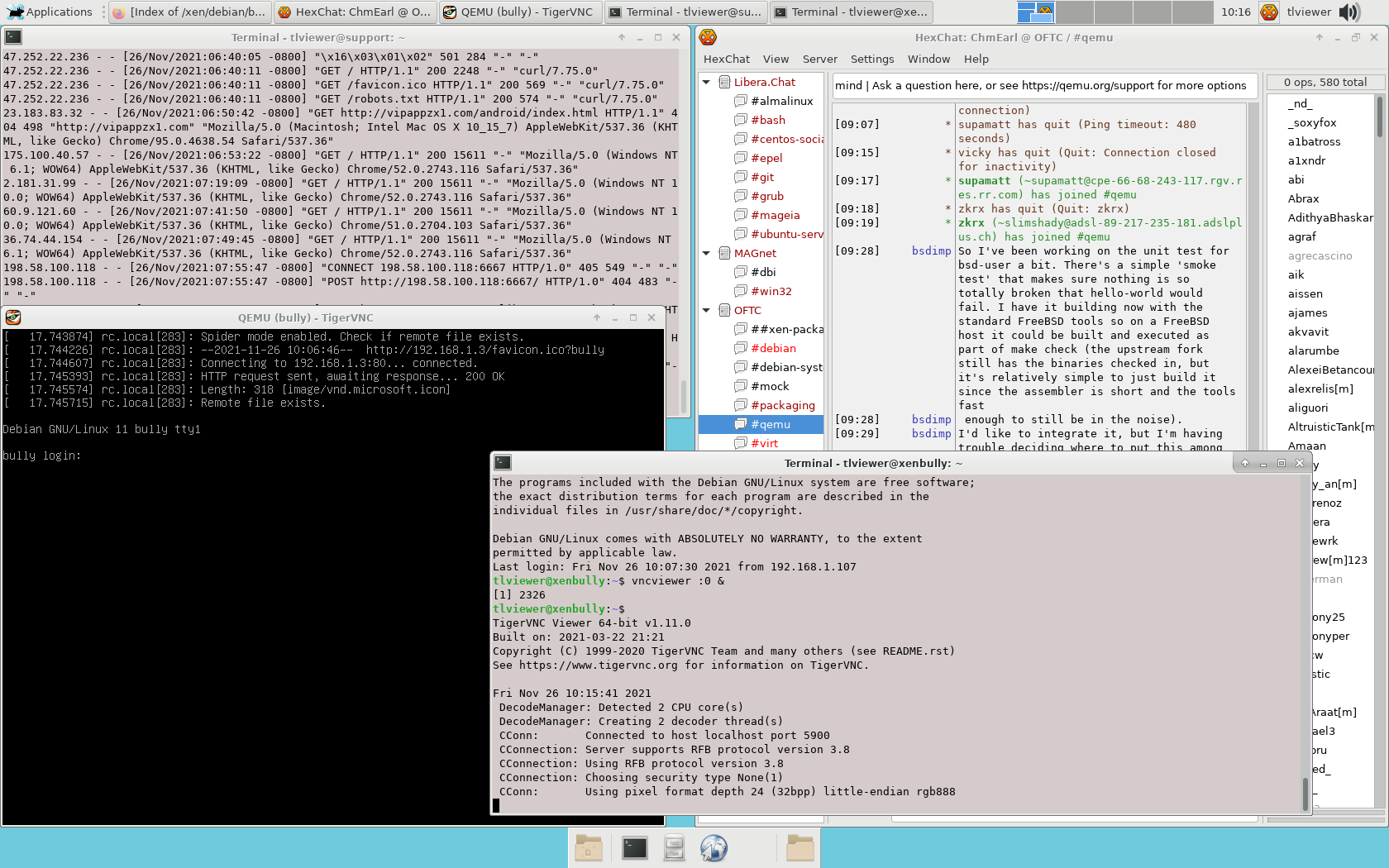Select the MAGnet server entry
The width and height of the screenshot is (1389, 868).
755,253
